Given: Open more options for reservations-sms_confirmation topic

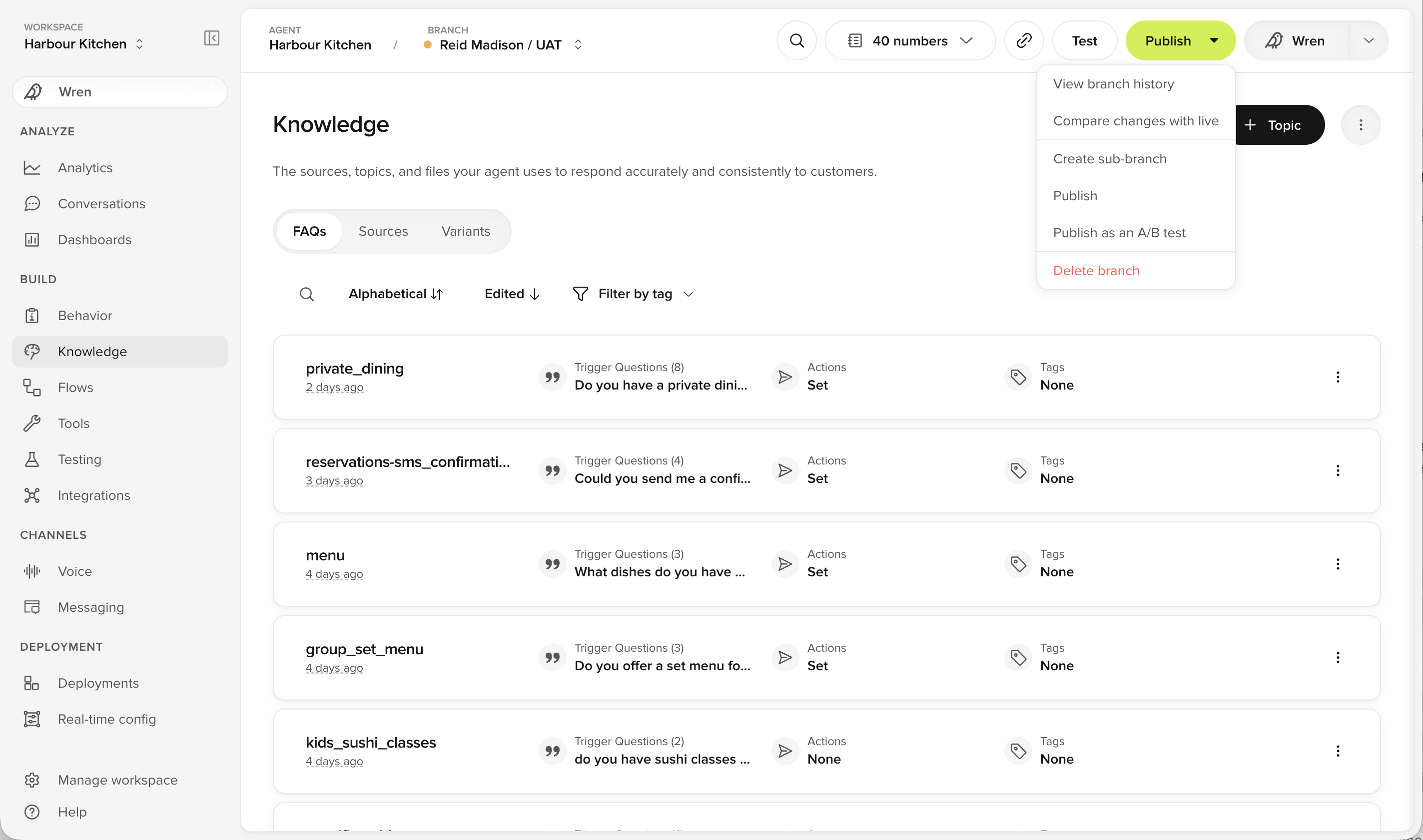Looking at the screenshot, I should coord(1338,470).
